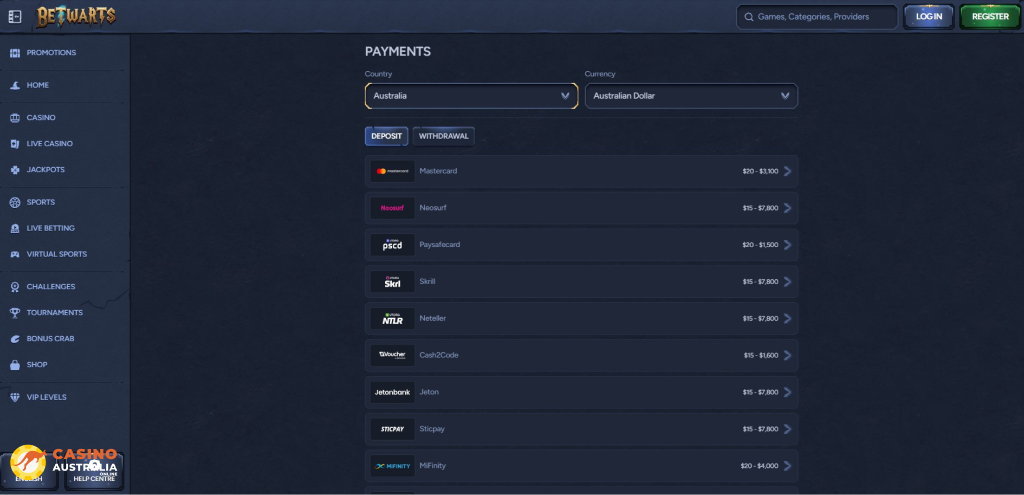
Task: Click the Betwarts logo
Action: tap(76, 17)
